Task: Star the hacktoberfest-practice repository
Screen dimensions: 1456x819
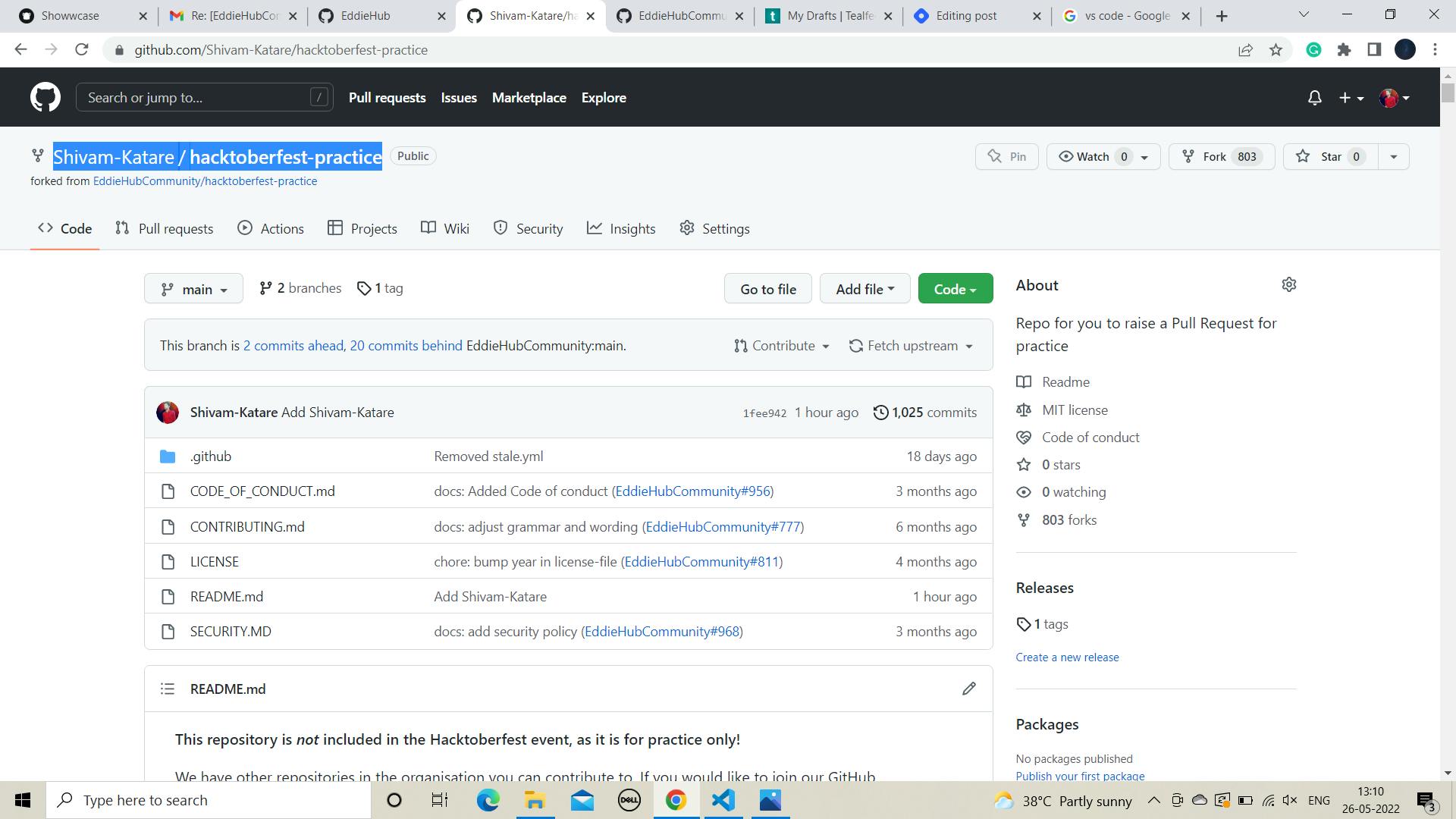Action: point(1331,156)
